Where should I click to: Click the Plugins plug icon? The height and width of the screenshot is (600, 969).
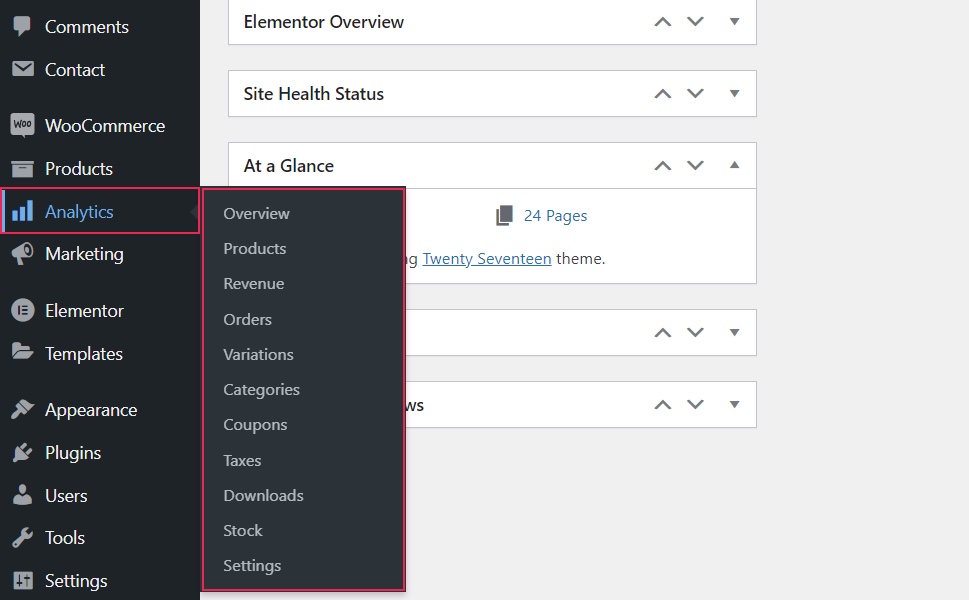click(x=22, y=453)
